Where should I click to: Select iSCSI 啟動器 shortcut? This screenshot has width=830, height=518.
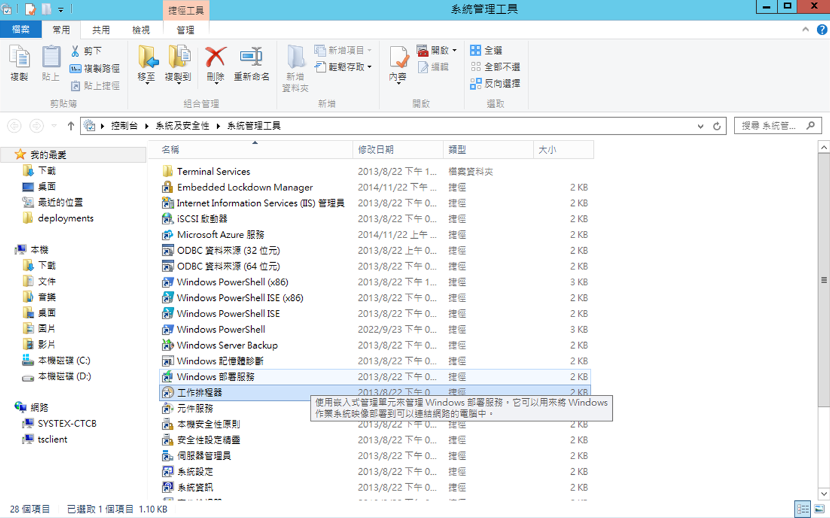coord(194,219)
